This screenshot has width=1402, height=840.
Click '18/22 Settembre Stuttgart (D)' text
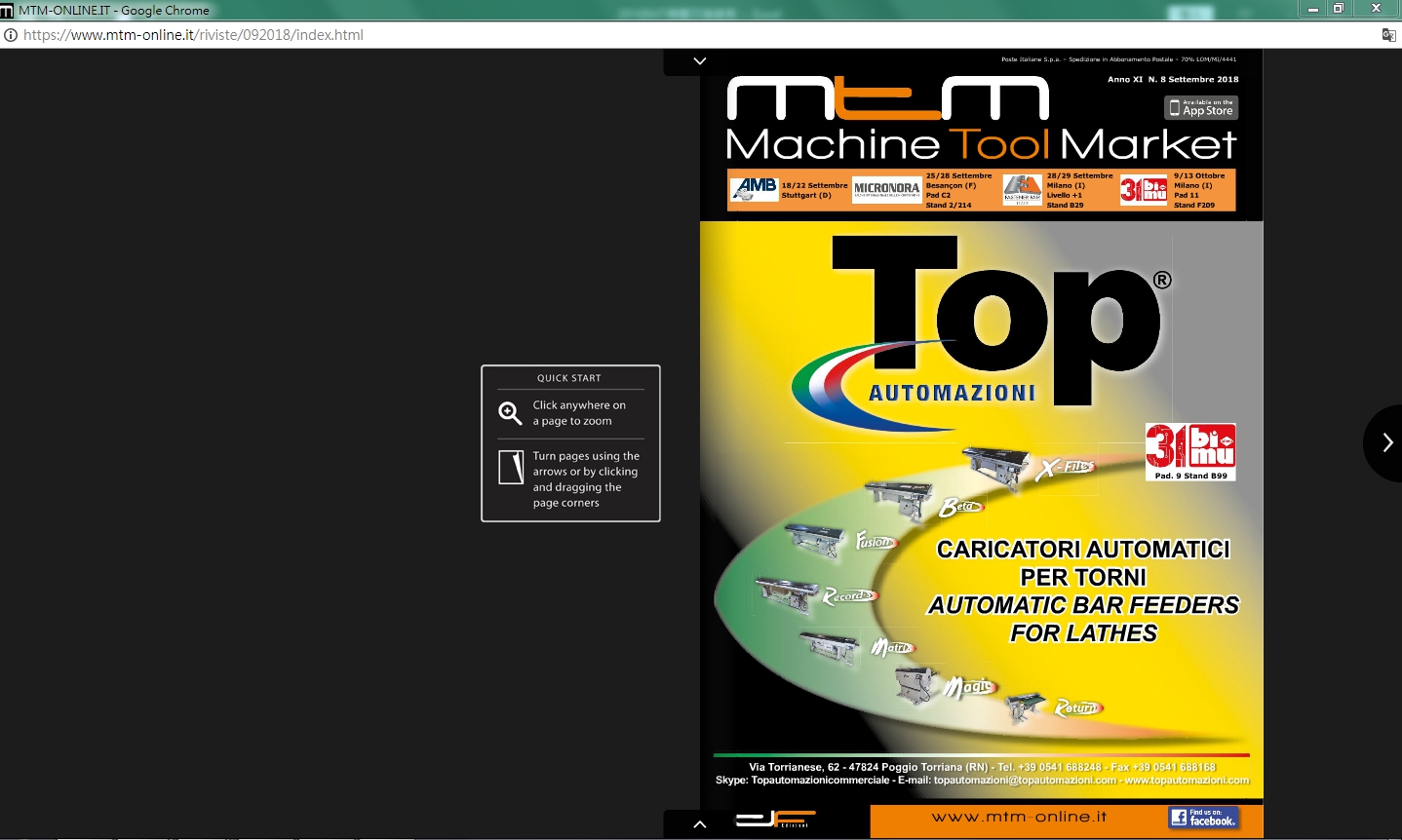click(x=814, y=190)
